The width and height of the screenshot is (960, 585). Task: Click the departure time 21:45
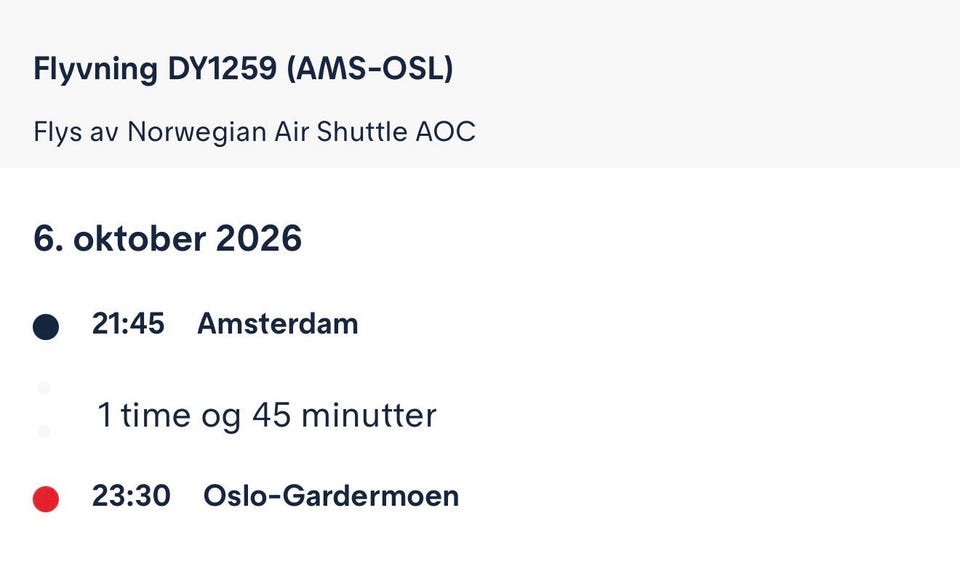pos(128,323)
